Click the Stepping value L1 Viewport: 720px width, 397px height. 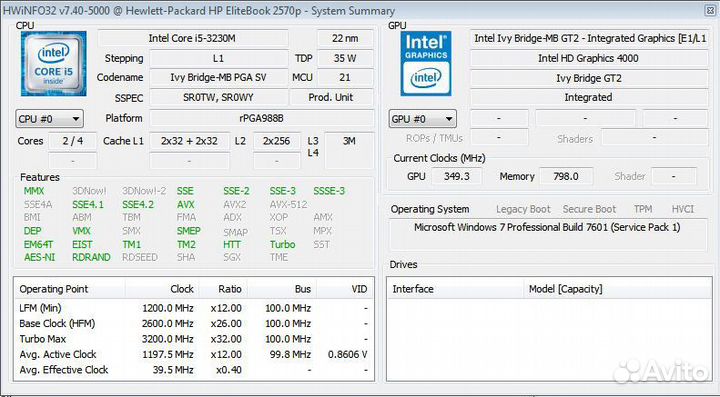coord(219,59)
